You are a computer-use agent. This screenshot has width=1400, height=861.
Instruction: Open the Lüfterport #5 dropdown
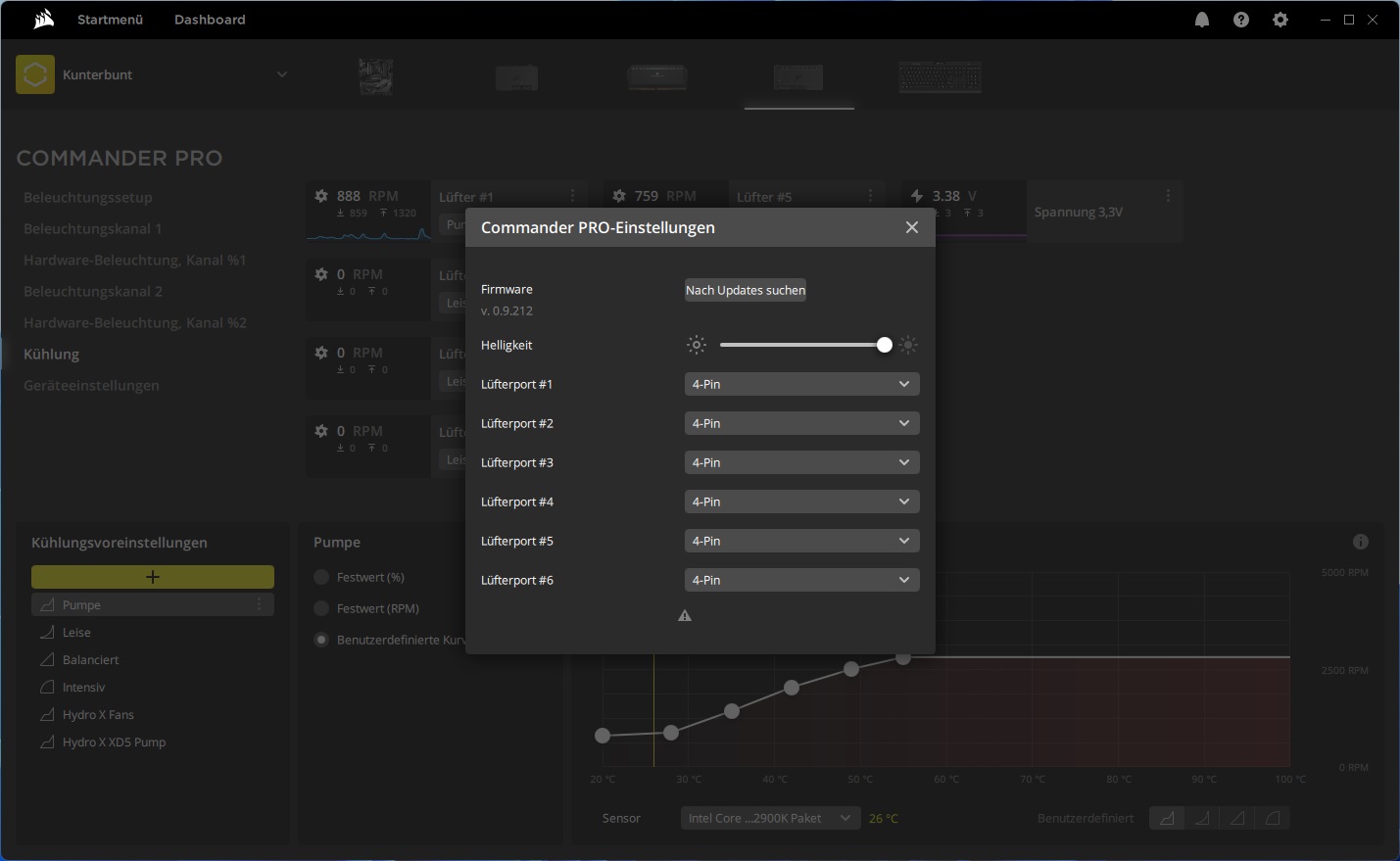801,541
